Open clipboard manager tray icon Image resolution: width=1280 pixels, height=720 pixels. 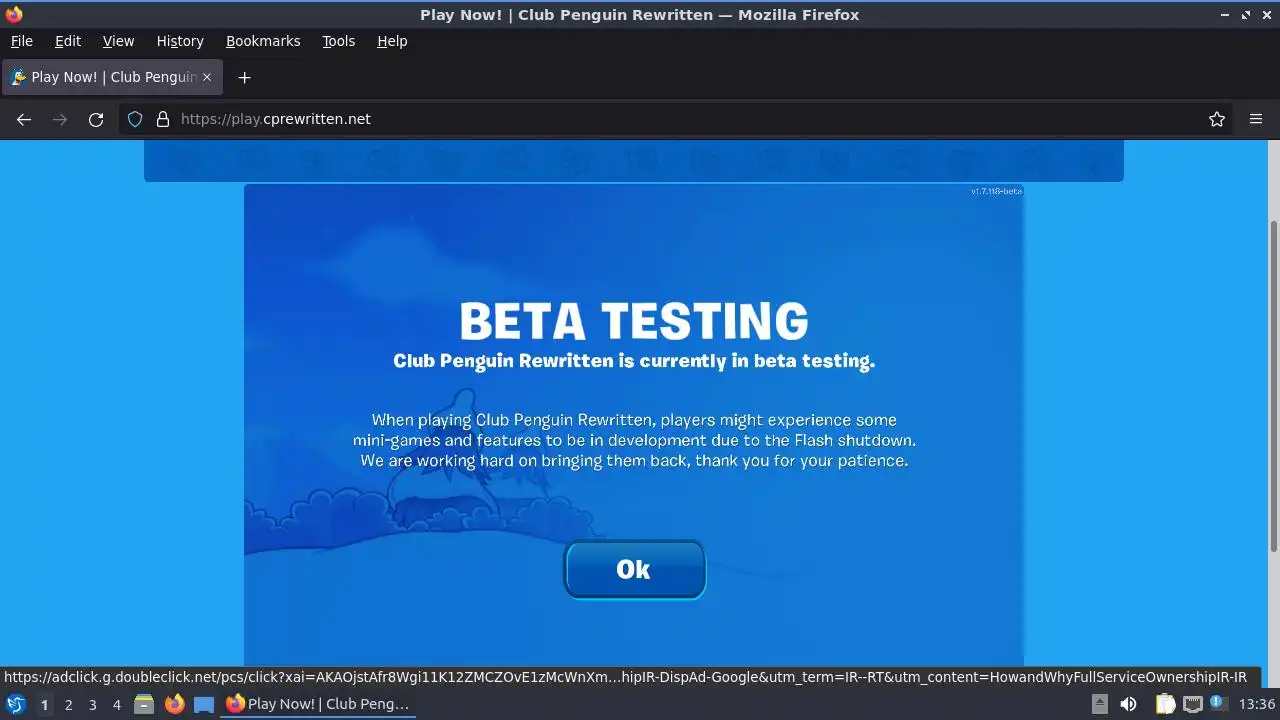pyautogui.click(x=1166, y=704)
